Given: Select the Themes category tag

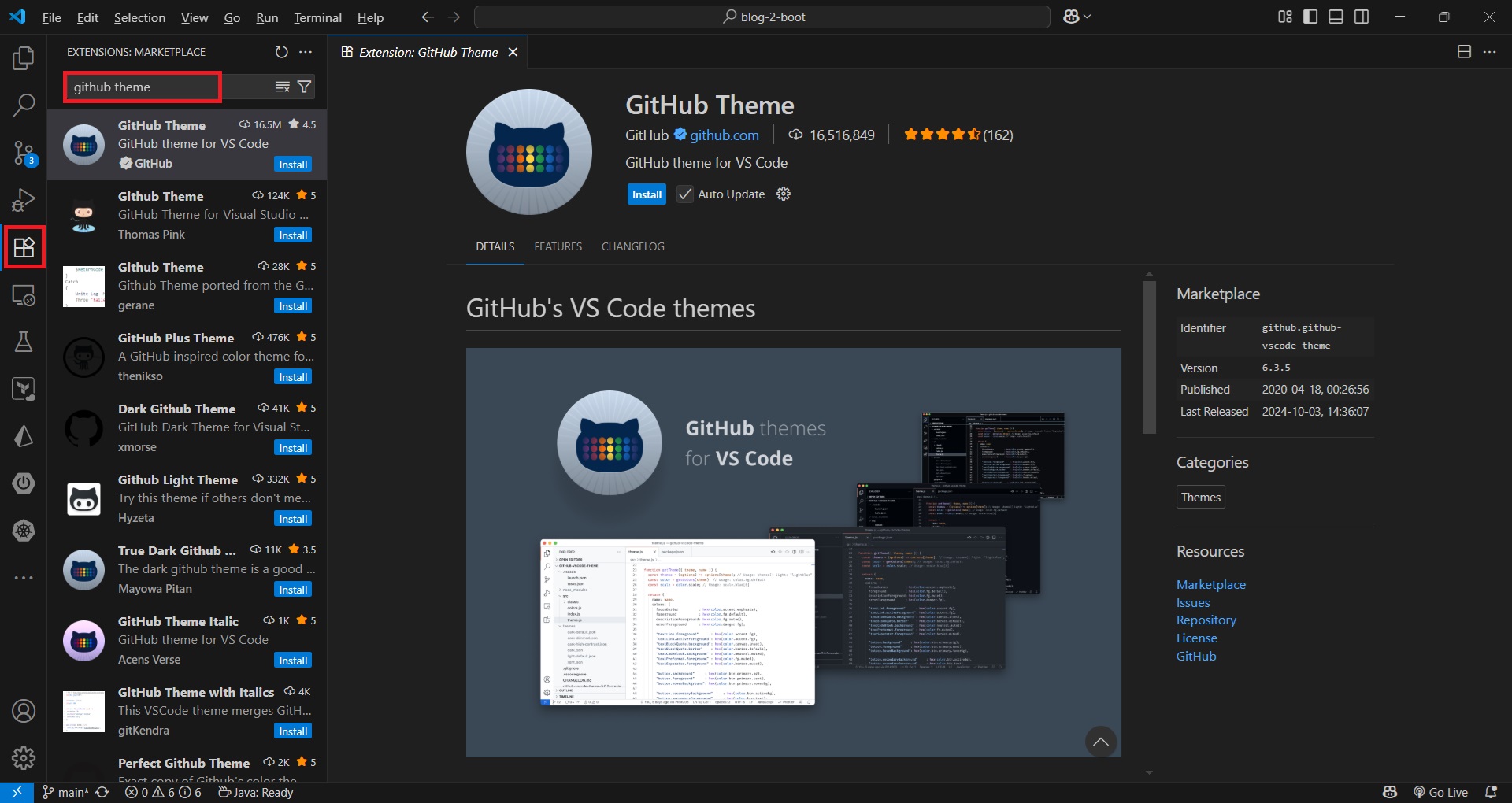Looking at the screenshot, I should [1201, 497].
